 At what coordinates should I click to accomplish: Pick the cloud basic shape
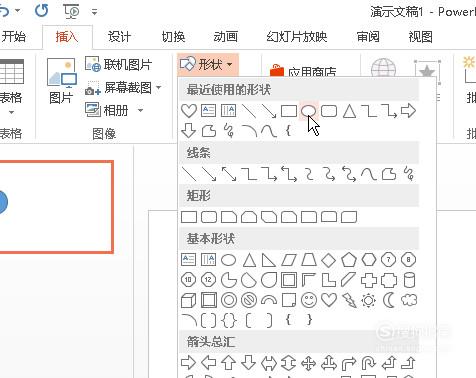pos(409,300)
